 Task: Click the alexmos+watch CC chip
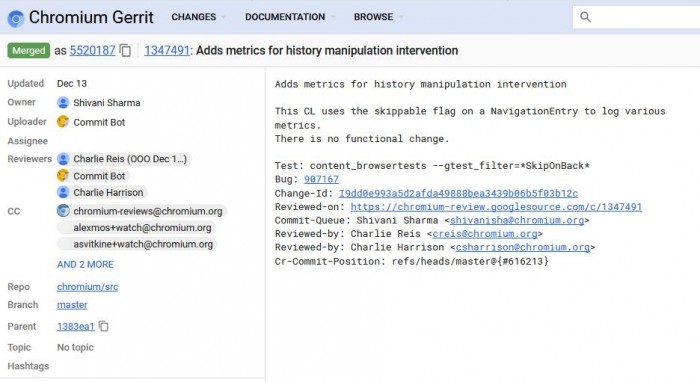(137, 228)
